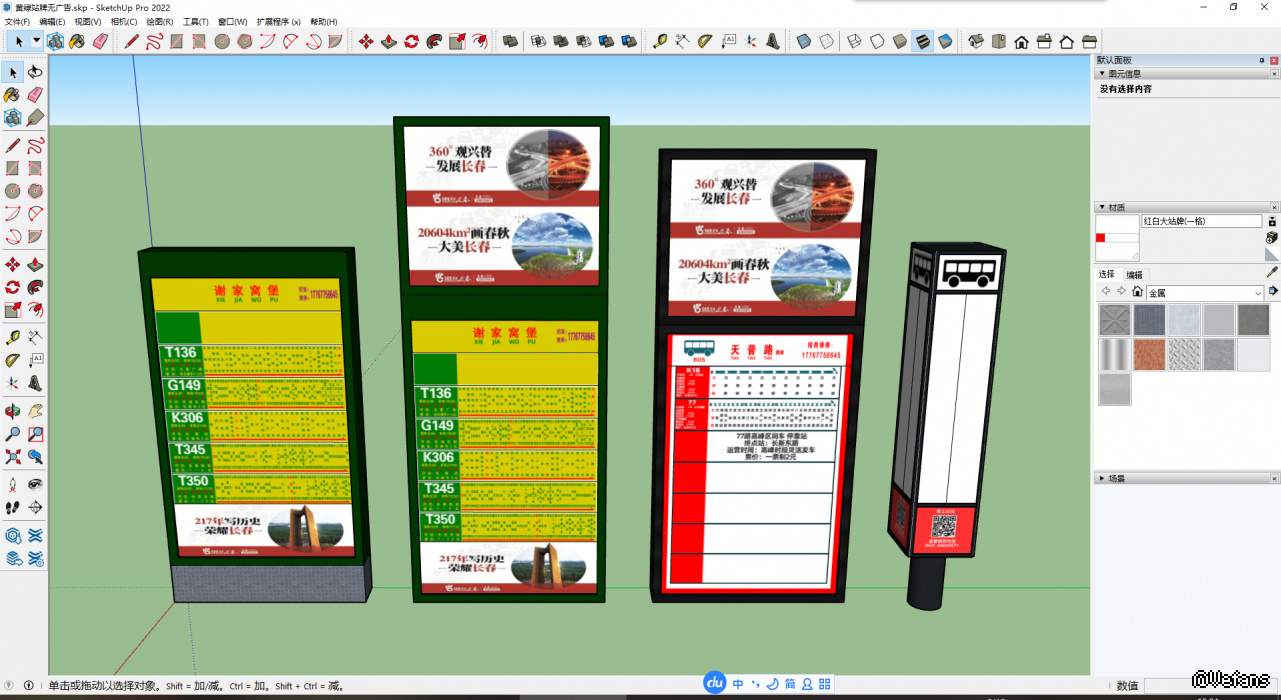Image resolution: width=1281 pixels, height=700 pixels.
Task: Activate the Push/Pull tool in top toolbar
Action: click(389, 41)
